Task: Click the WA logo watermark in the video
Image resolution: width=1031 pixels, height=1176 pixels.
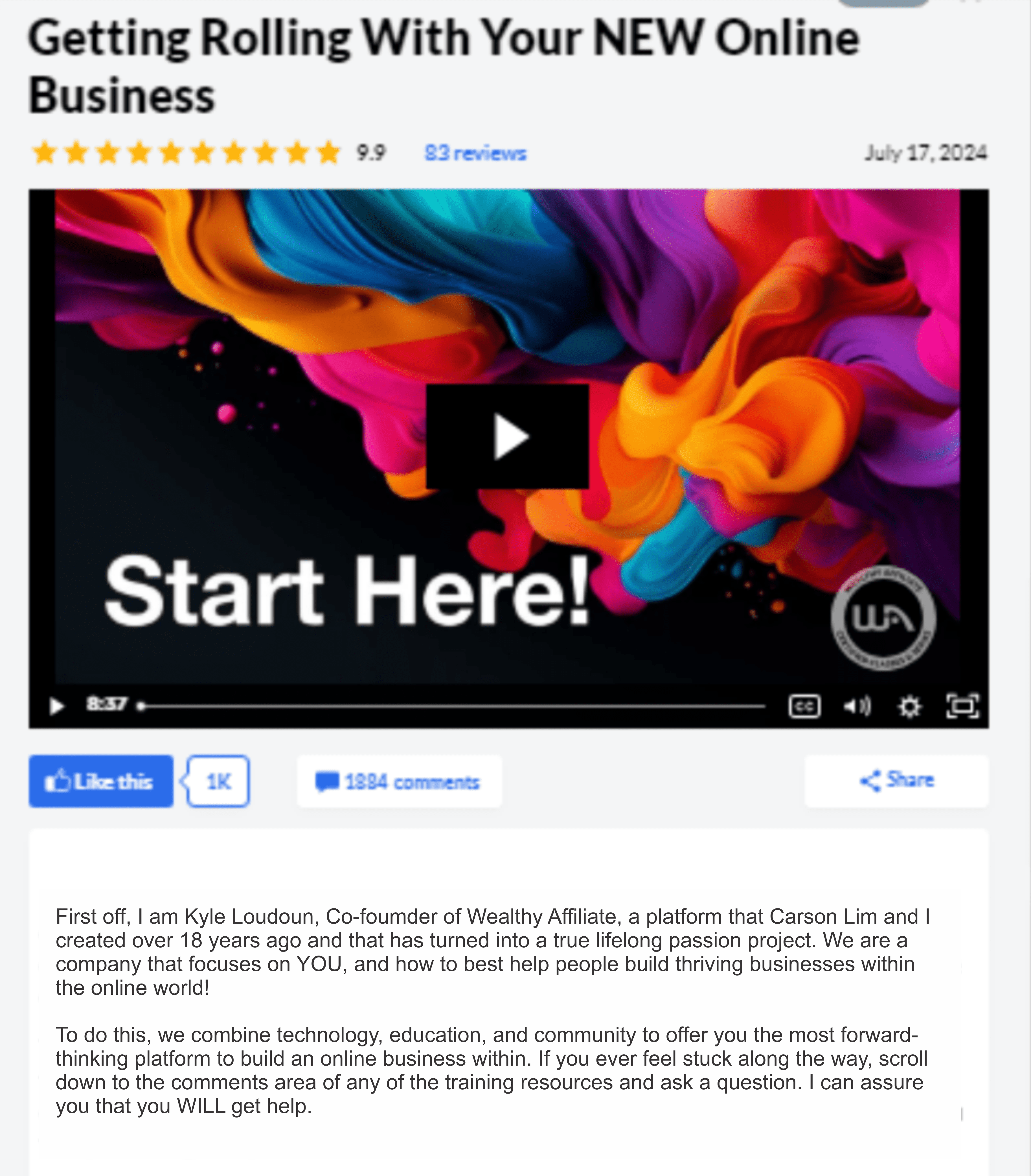Action: (x=883, y=618)
